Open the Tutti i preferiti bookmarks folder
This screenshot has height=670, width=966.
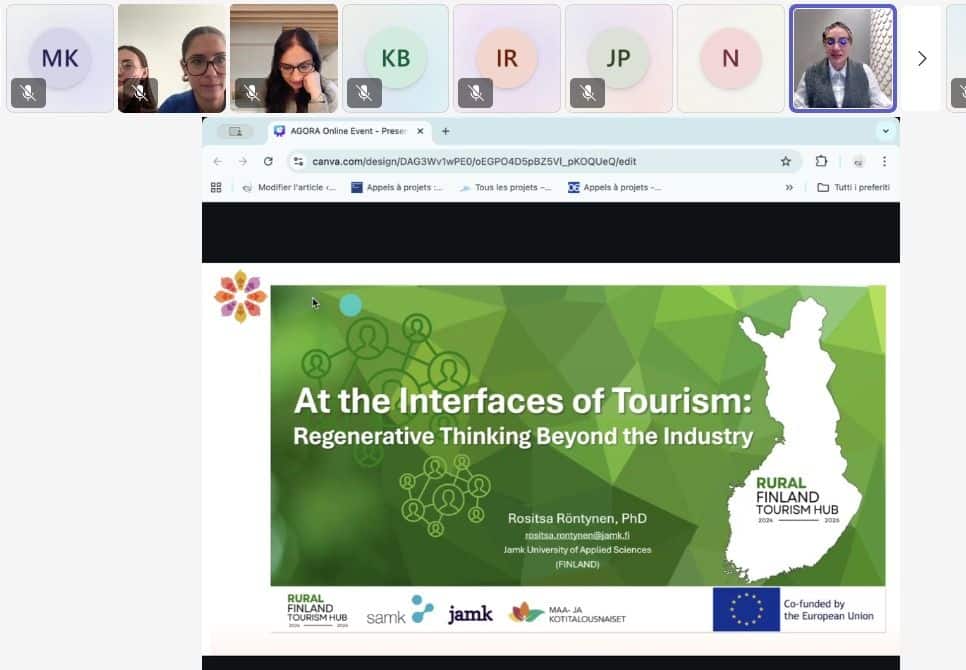[852, 187]
